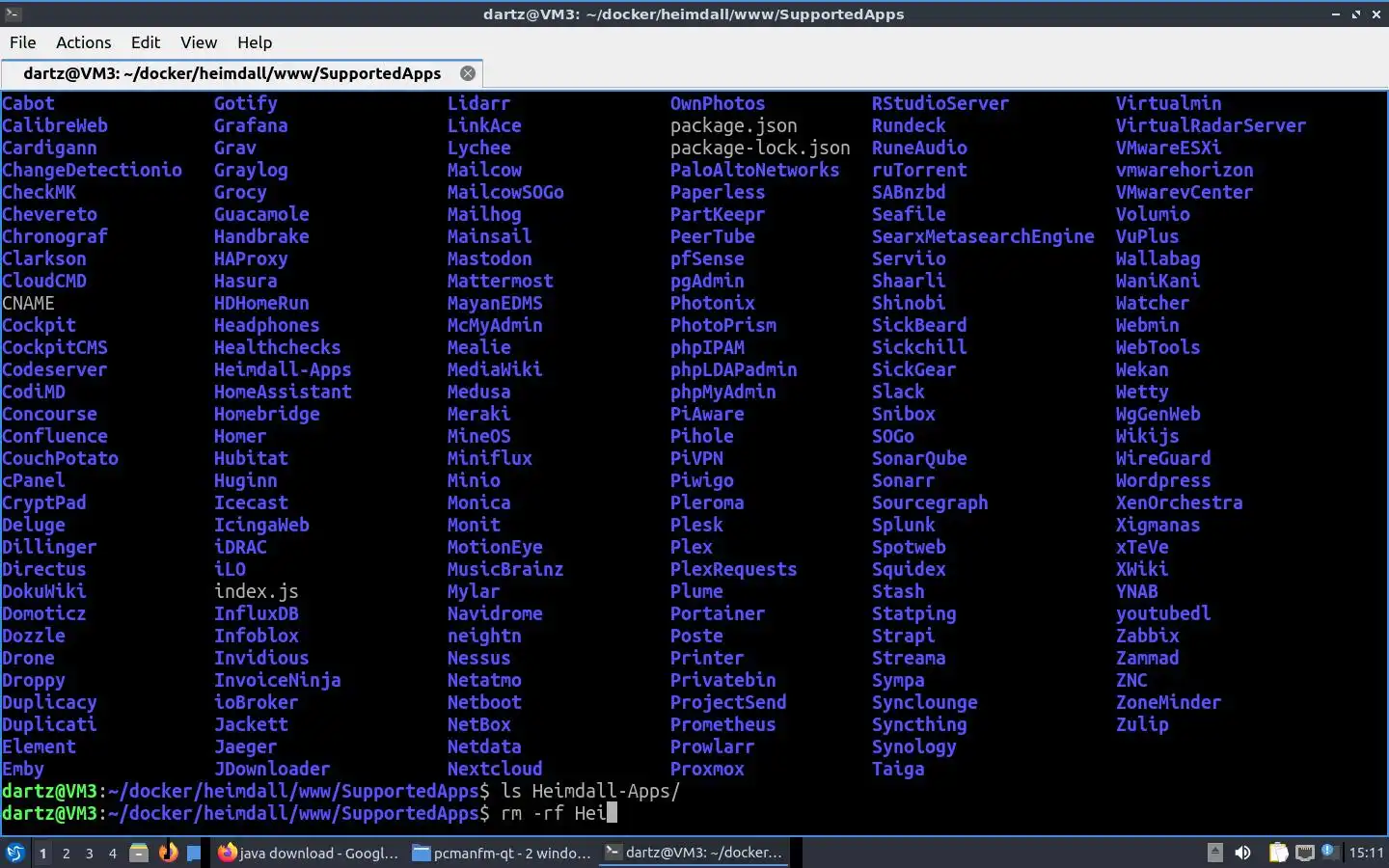Screen dimensions: 1389x868
Task: Click the Taiga directory name
Action: tap(898, 769)
